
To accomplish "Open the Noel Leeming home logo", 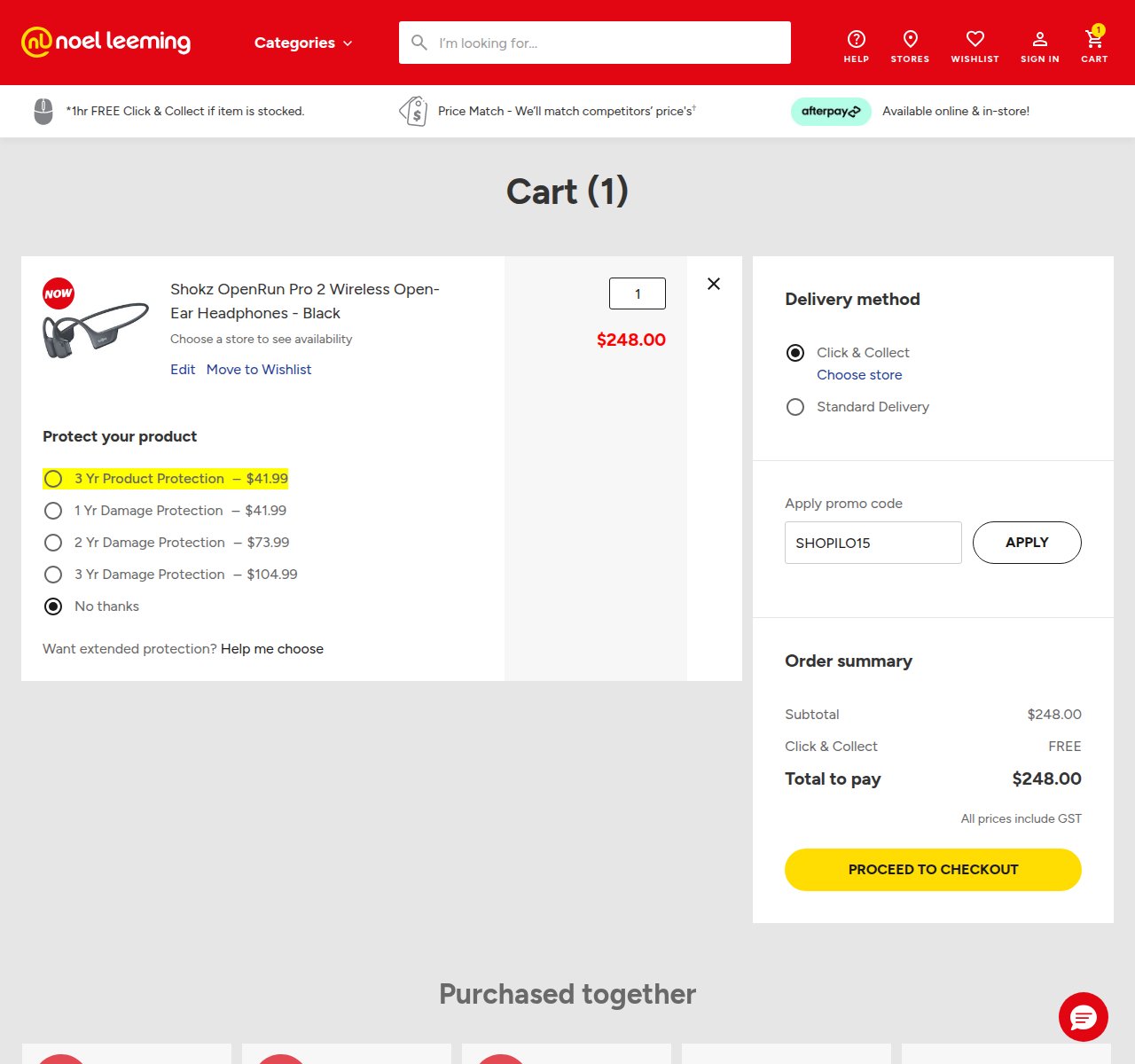I will pos(106,42).
